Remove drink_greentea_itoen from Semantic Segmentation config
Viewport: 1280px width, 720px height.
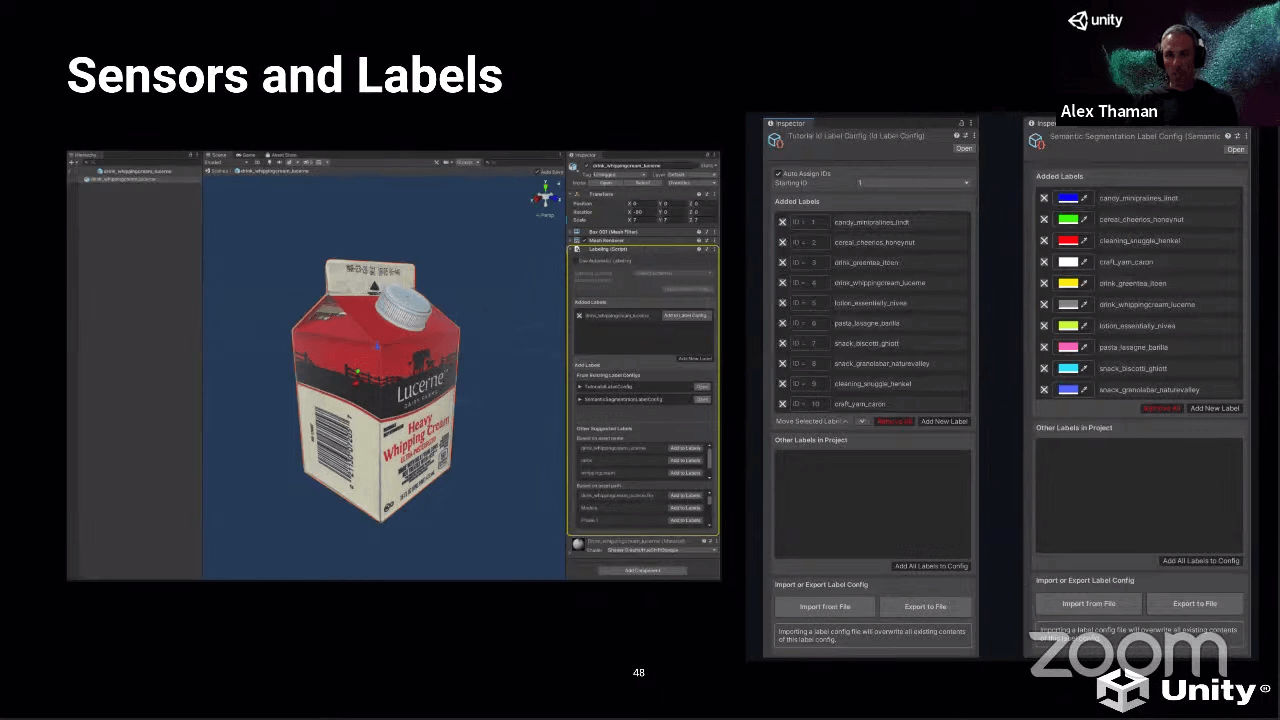1044,283
